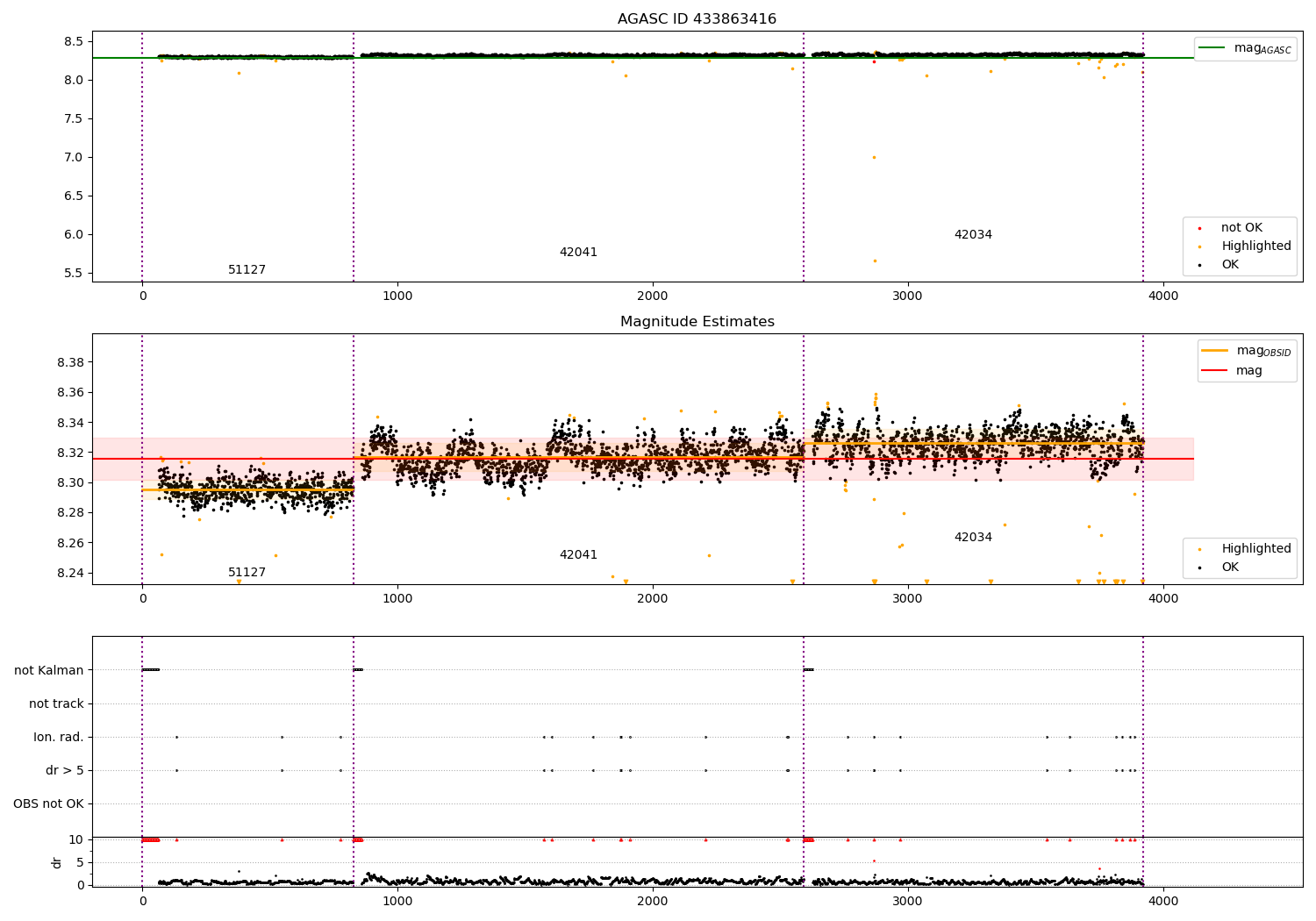Image resolution: width=1316 pixels, height=921 pixels.
Task: Click "51127" in the Magnitude Estimates plot
Action: tap(247, 573)
